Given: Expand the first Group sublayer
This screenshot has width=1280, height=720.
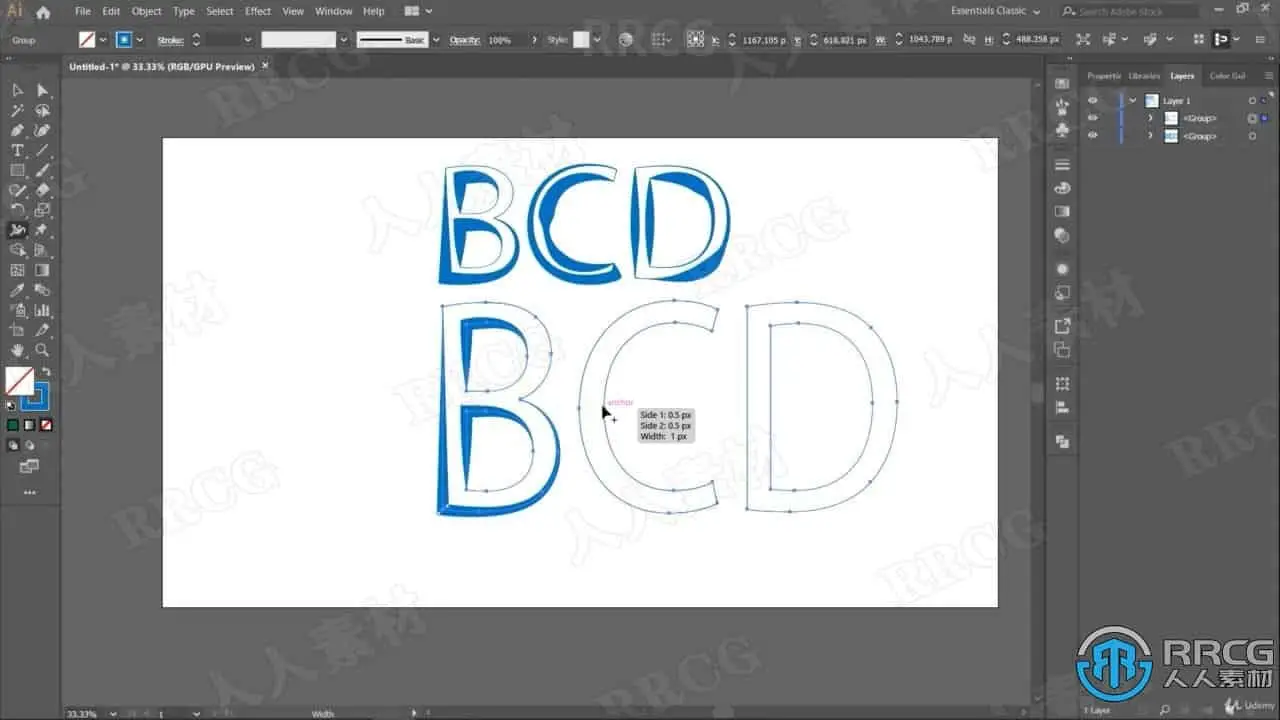Looking at the screenshot, I should pos(1150,118).
